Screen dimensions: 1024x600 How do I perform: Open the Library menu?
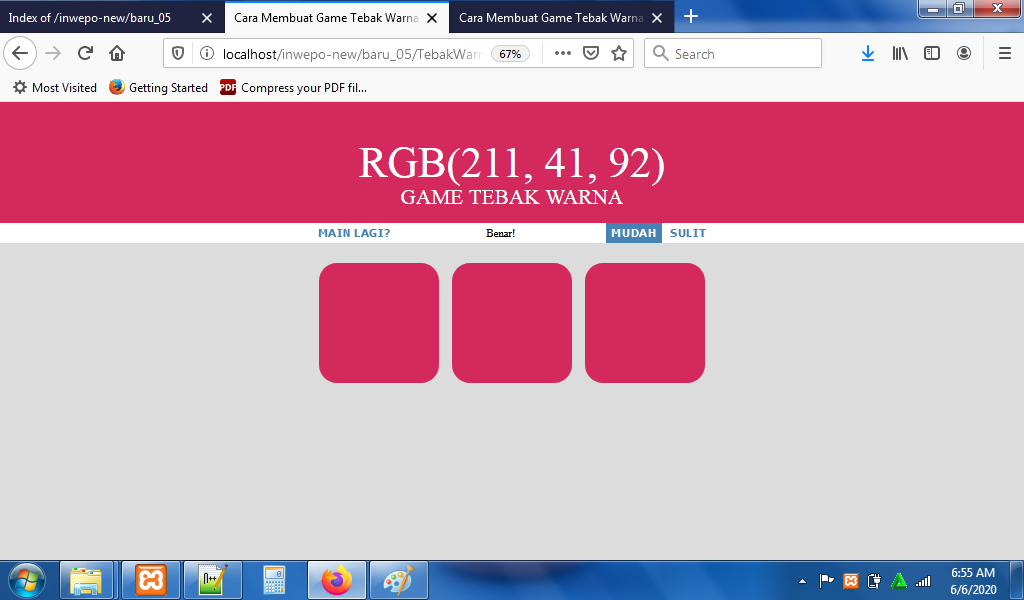(x=900, y=54)
